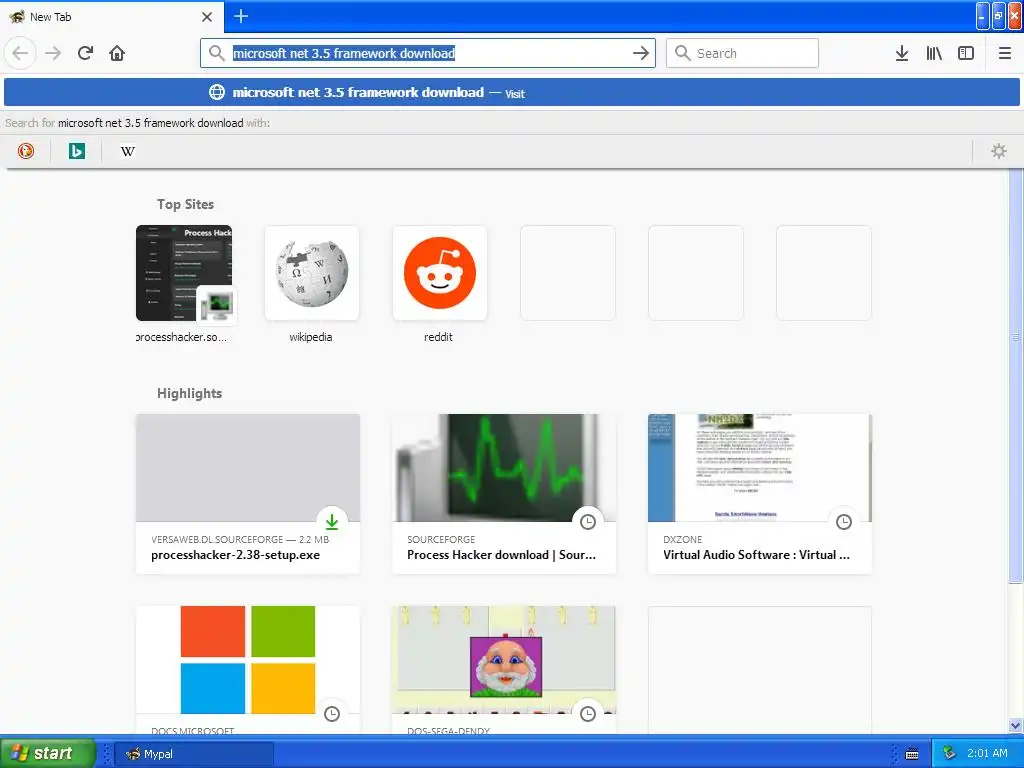The image size is (1024, 768).
Task: Visit microsoft net 3.5 framework download suggestion
Action: [511, 92]
